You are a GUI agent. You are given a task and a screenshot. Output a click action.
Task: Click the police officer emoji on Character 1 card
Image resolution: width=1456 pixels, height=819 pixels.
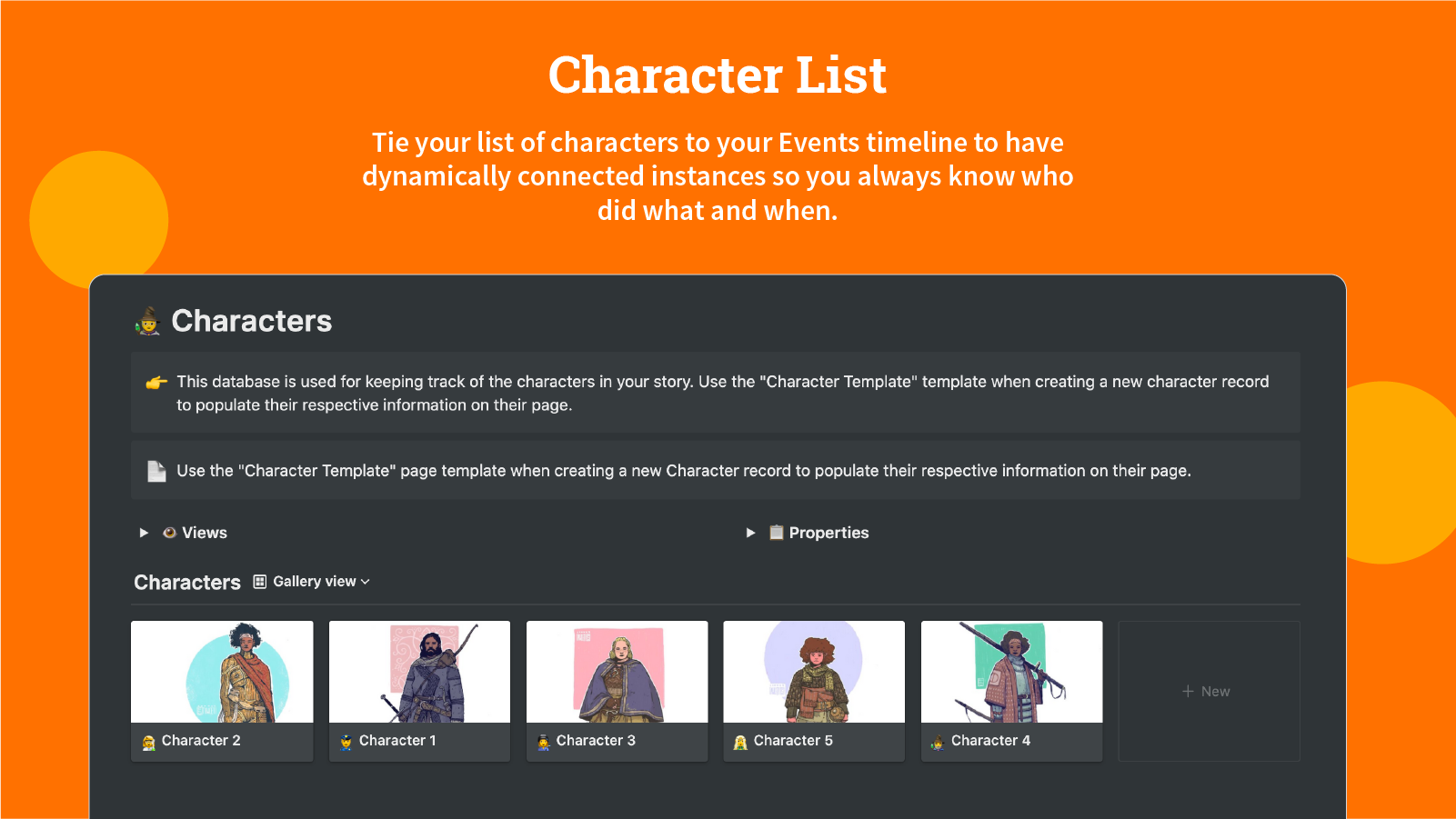pyautogui.click(x=346, y=740)
